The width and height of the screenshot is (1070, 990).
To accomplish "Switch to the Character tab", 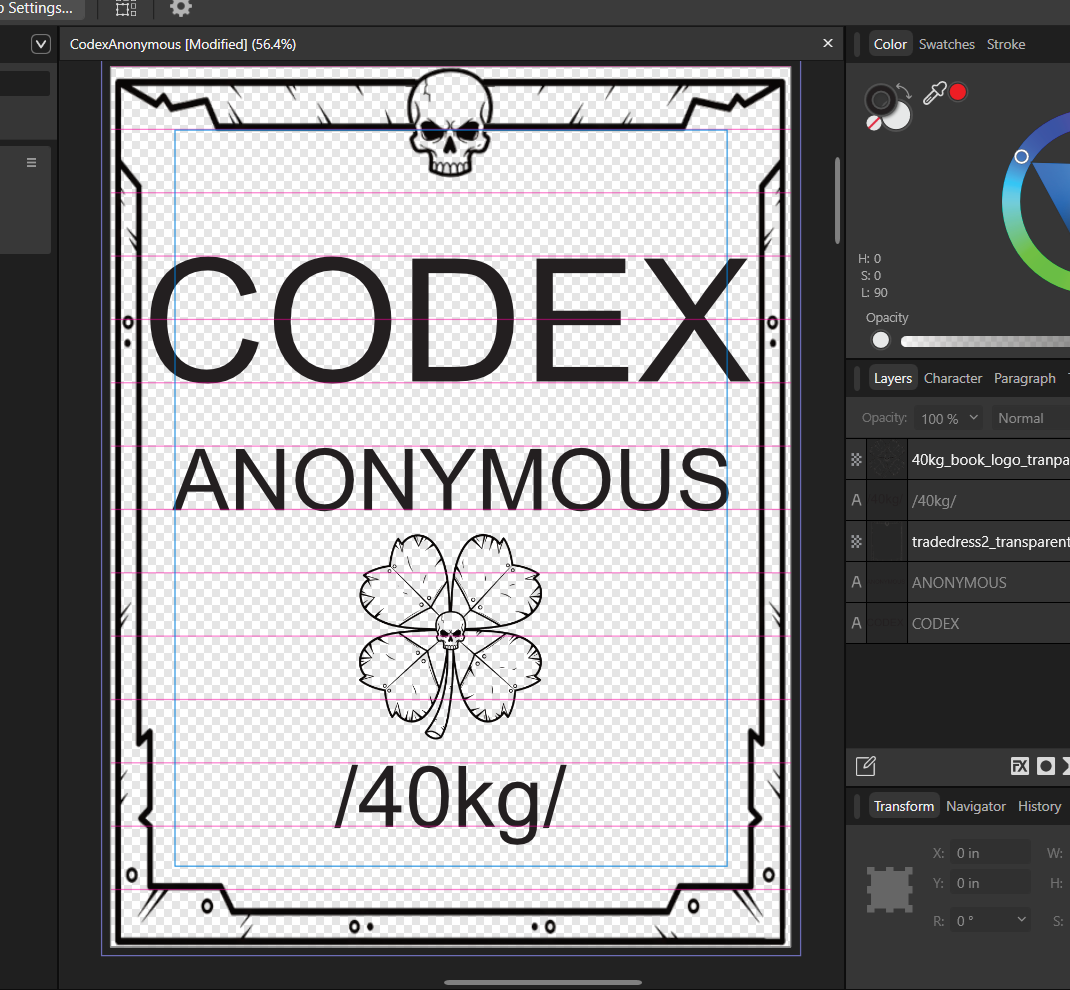I will (x=953, y=378).
